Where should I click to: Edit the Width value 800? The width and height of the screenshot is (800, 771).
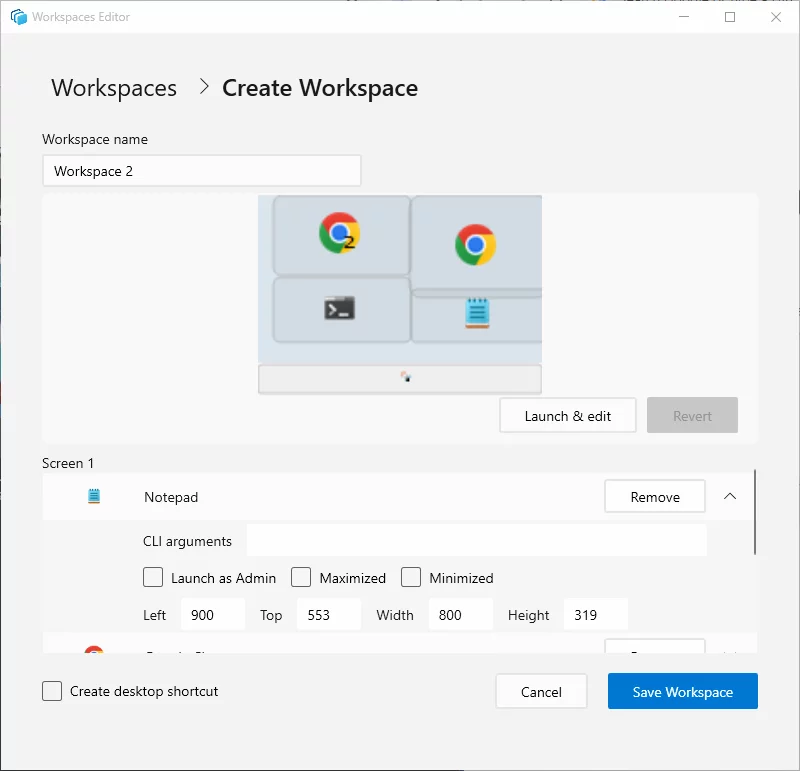(x=461, y=615)
